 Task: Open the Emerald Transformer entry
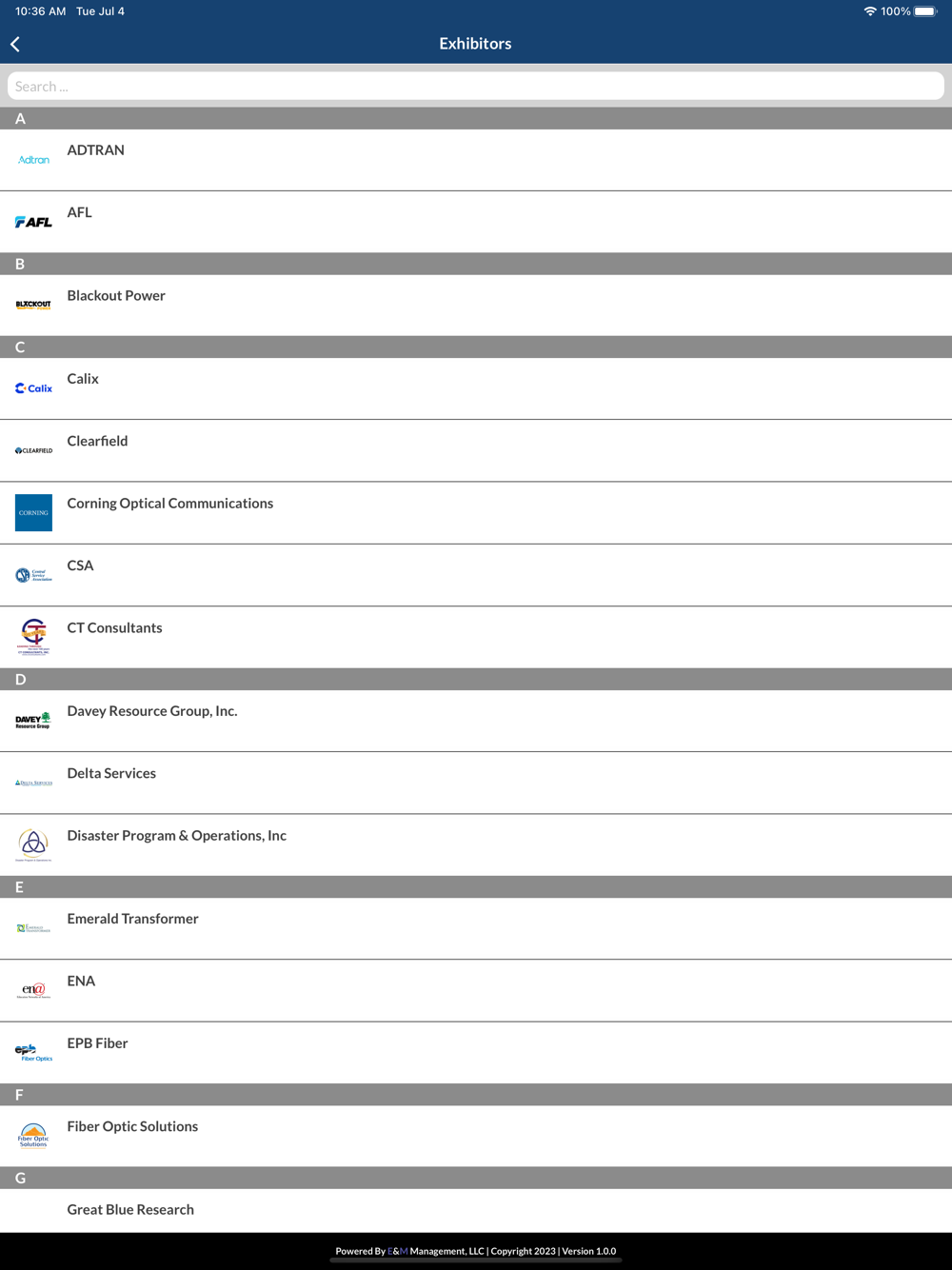[476, 928]
